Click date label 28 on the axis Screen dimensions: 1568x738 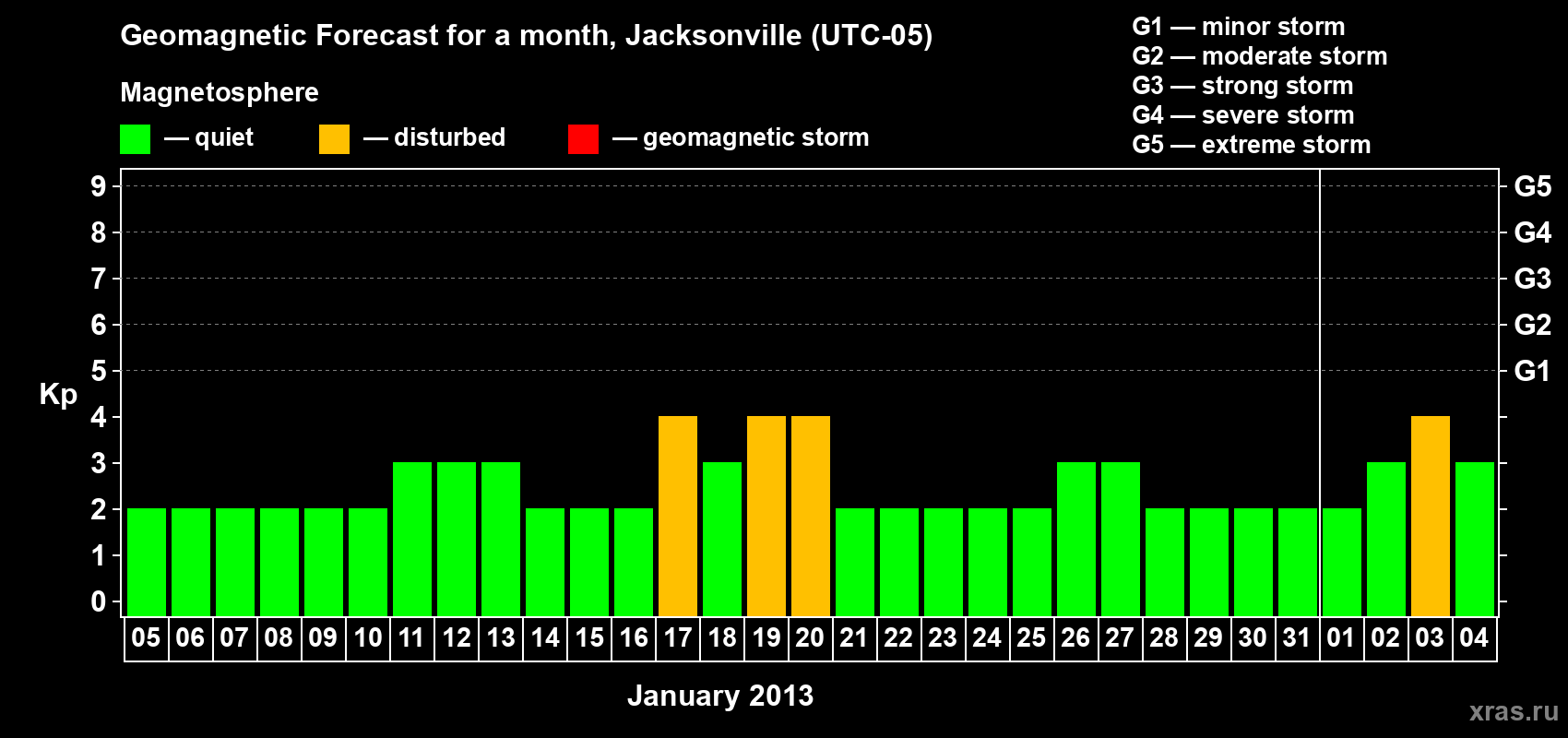pos(1164,637)
